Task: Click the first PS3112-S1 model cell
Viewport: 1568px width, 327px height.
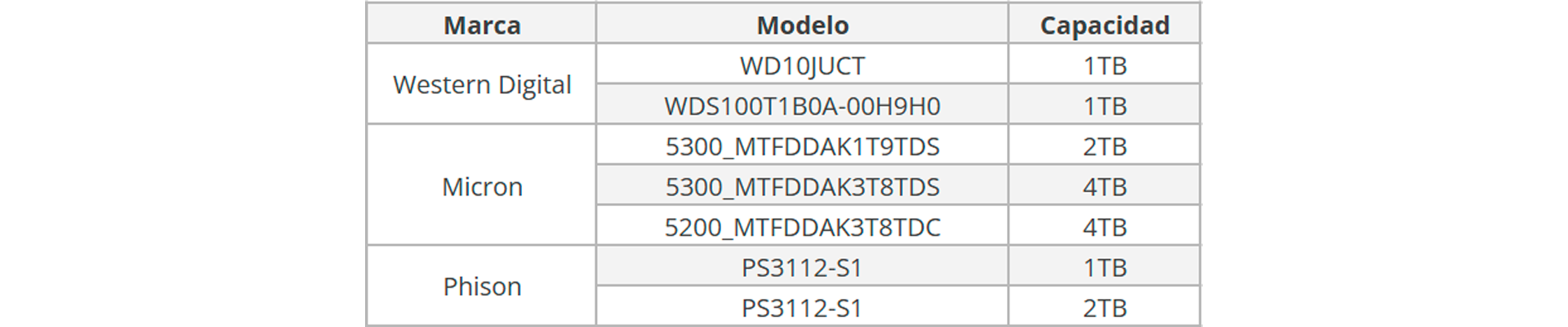Action: (802, 267)
